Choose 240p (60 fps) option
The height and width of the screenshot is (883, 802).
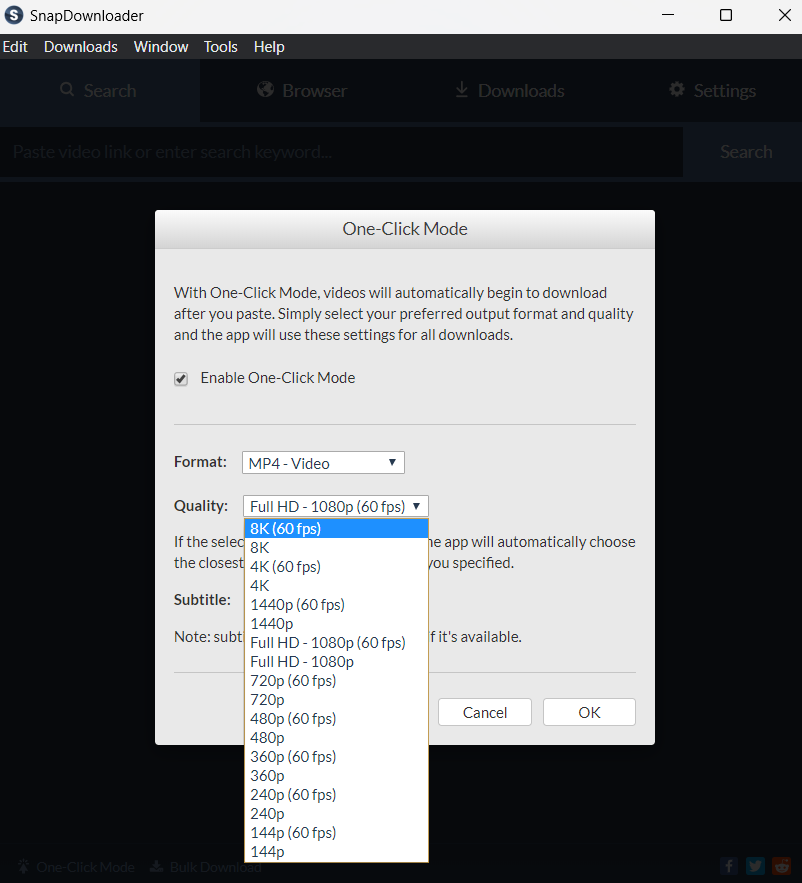click(336, 795)
